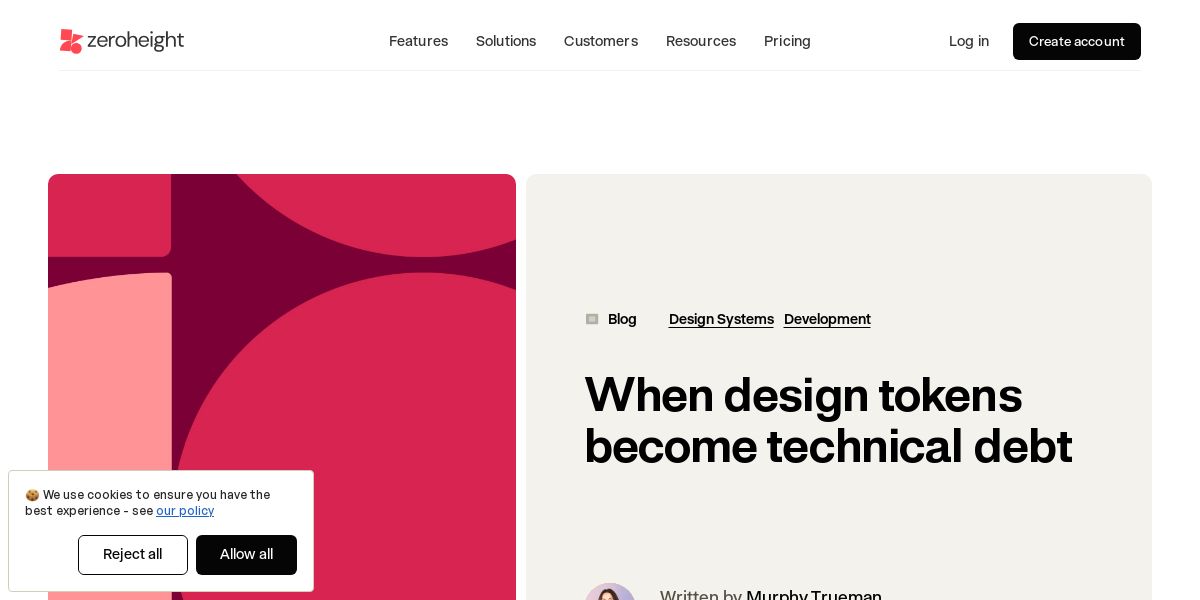
Task: Click the zeroheight wordmark text
Action: (x=136, y=41)
